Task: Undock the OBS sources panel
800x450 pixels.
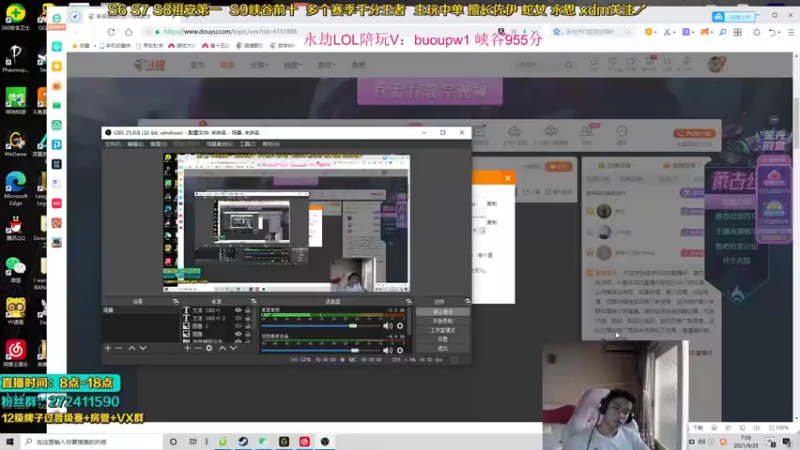Action: pyautogui.click(x=254, y=302)
